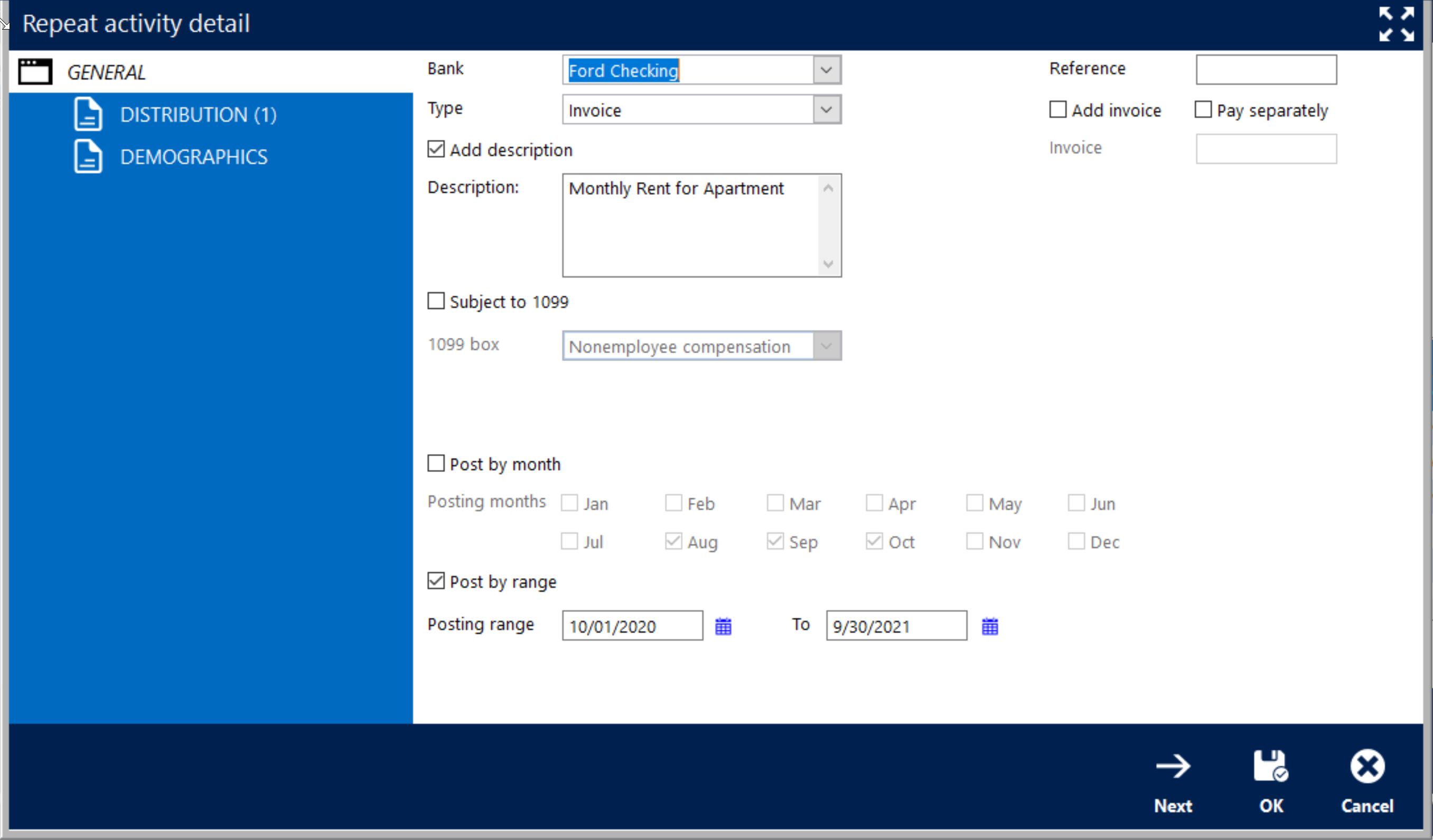Toggle the Add description checkbox

tap(437, 150)
